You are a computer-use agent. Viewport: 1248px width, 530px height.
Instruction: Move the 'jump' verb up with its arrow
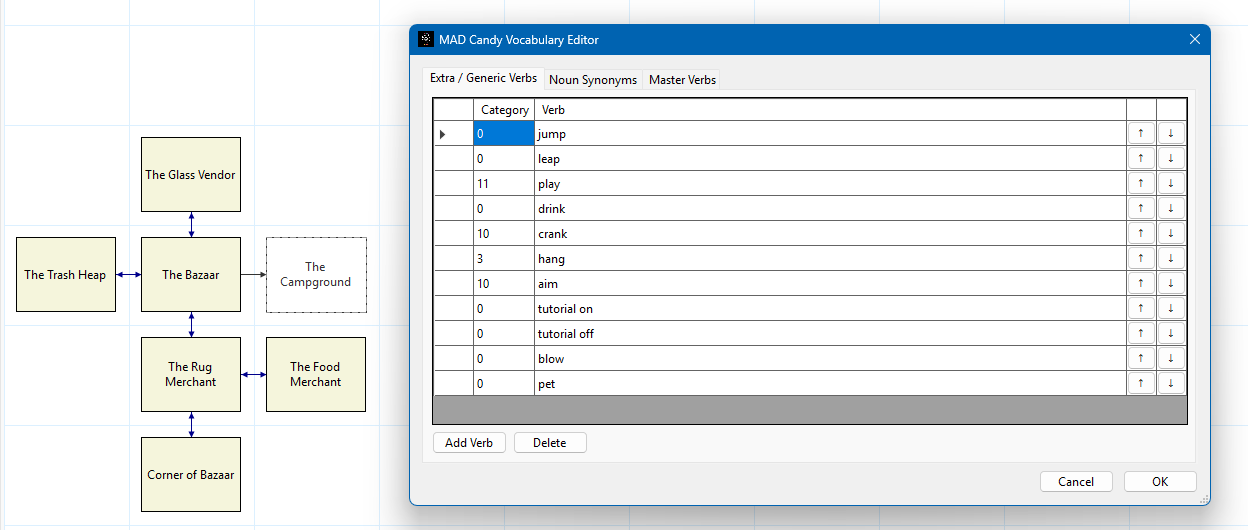pos(1141,134)
